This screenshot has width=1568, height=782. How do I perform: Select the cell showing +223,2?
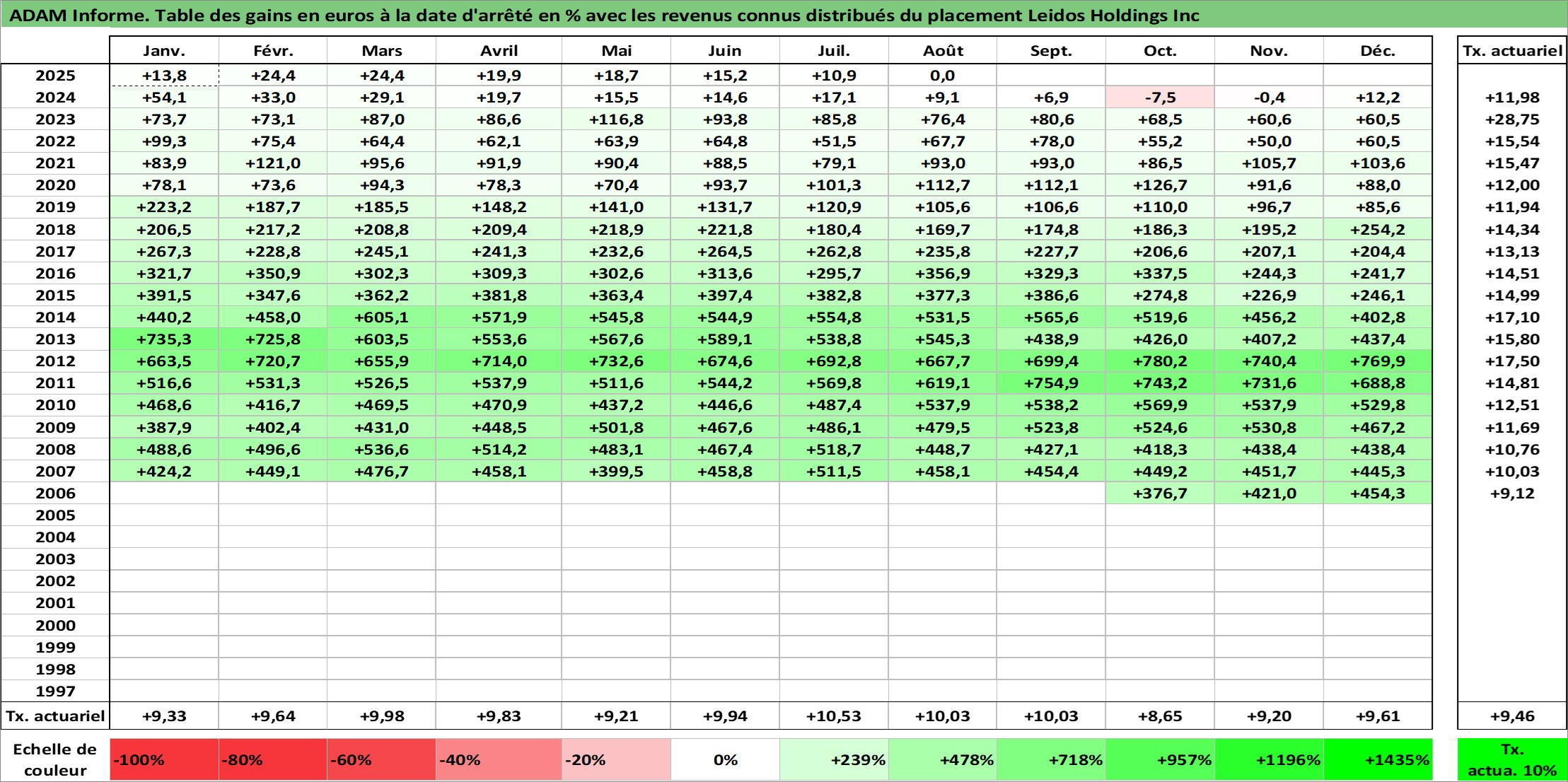pos(164,207)
